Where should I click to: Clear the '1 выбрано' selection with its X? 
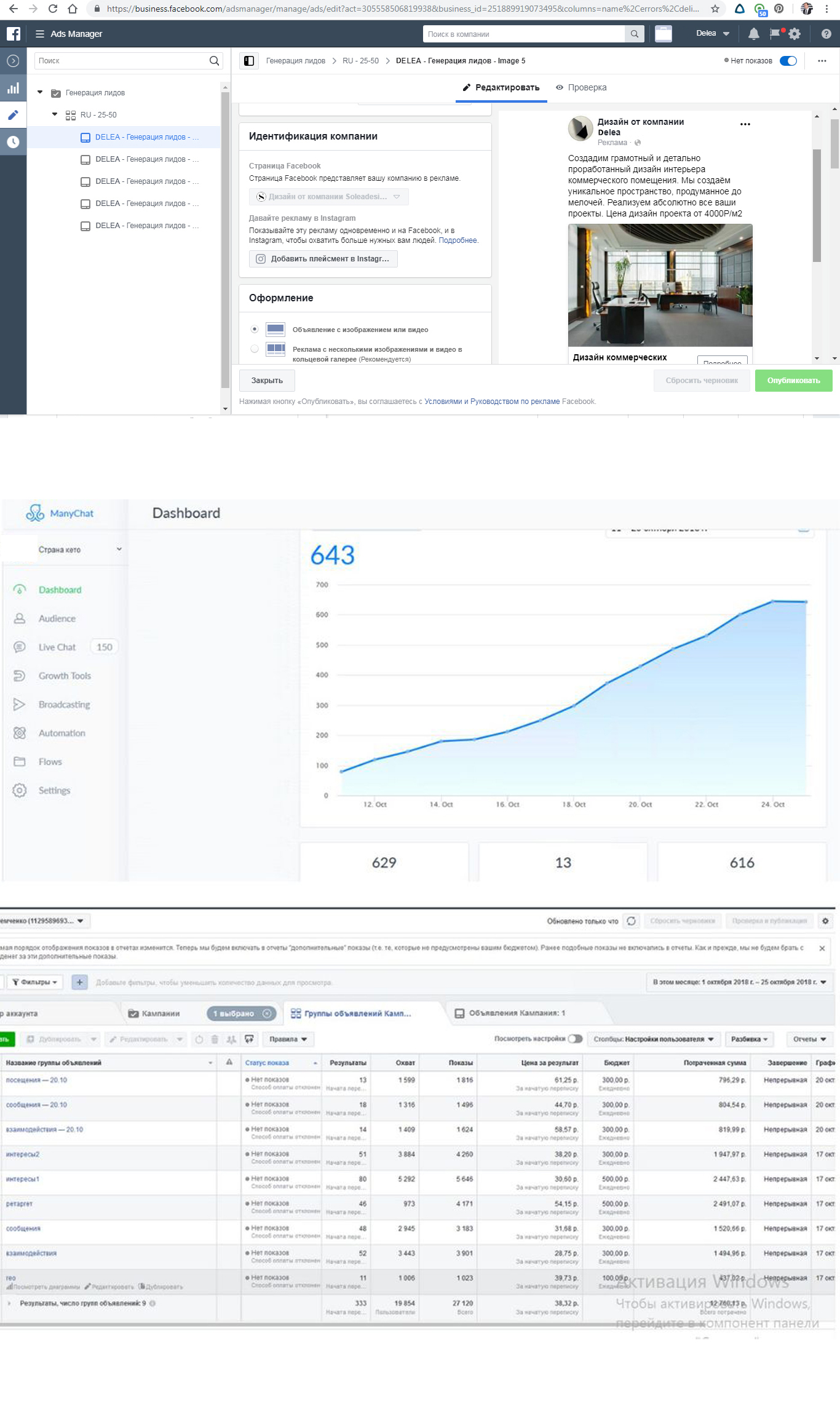[267, 1013]
